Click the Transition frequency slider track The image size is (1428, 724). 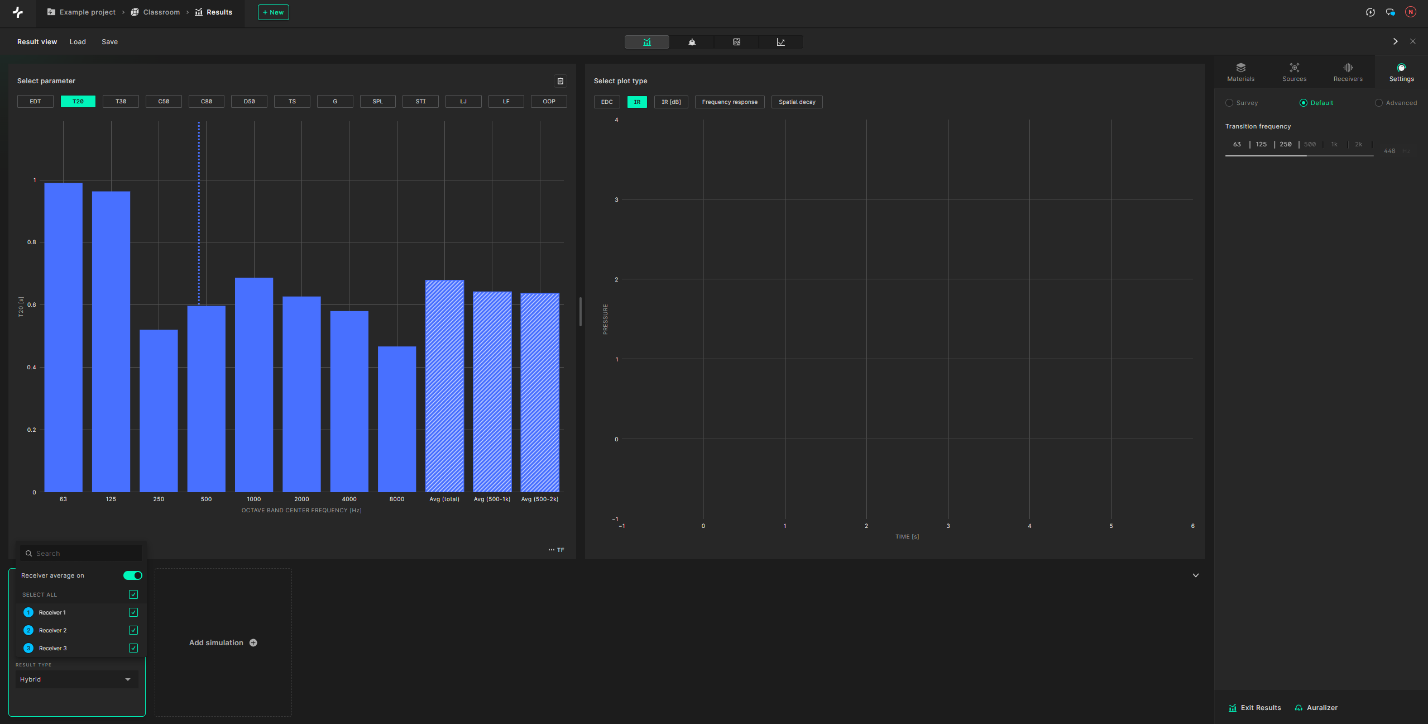tap(1299, 155)
